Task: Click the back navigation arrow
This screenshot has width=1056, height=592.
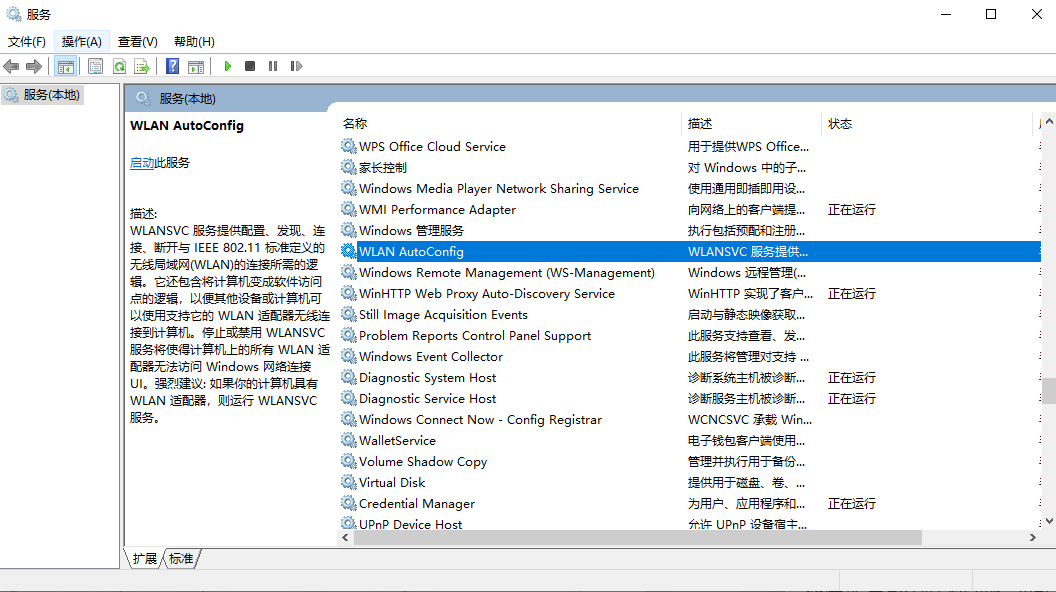Action: pyautogui.click(x=10, y=66)
